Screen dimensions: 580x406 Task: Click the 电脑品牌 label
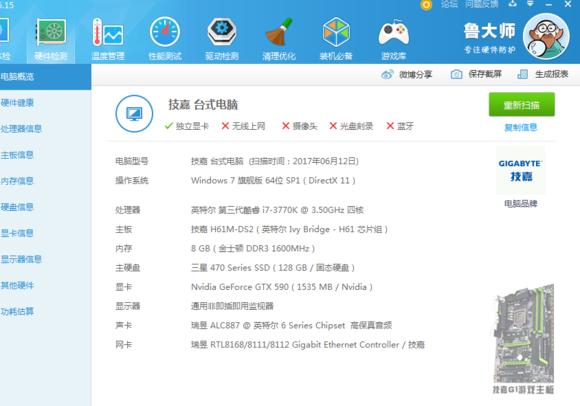pyautogui.click(x=521, y=204)
